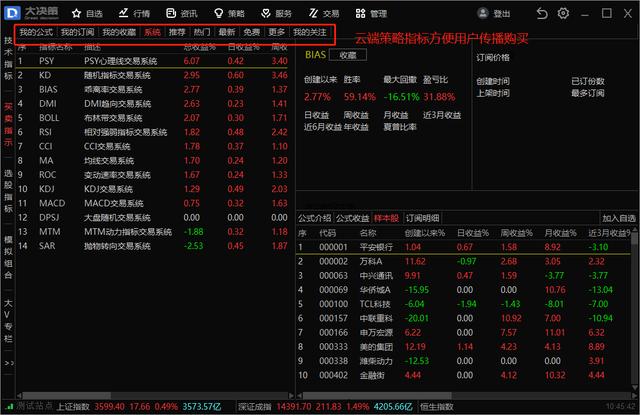Switch to 我的关注 tab
Screen dimensions: 640x415
pyautogui.click(x=309, y=32)
